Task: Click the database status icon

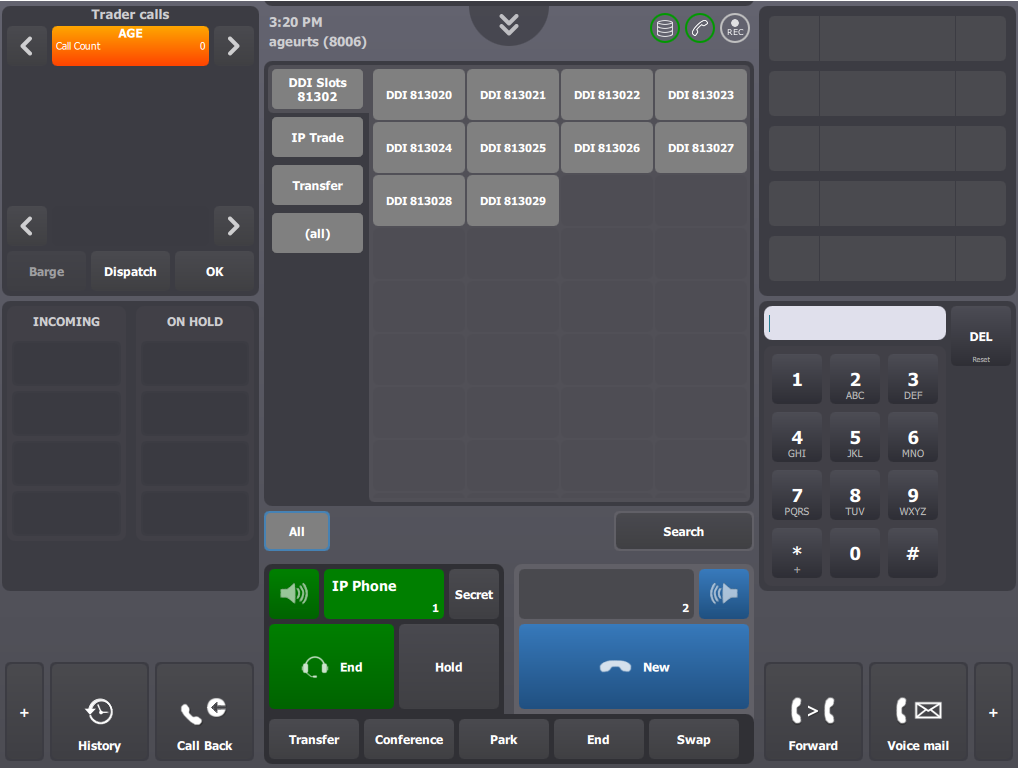Action: click(665, 29)
